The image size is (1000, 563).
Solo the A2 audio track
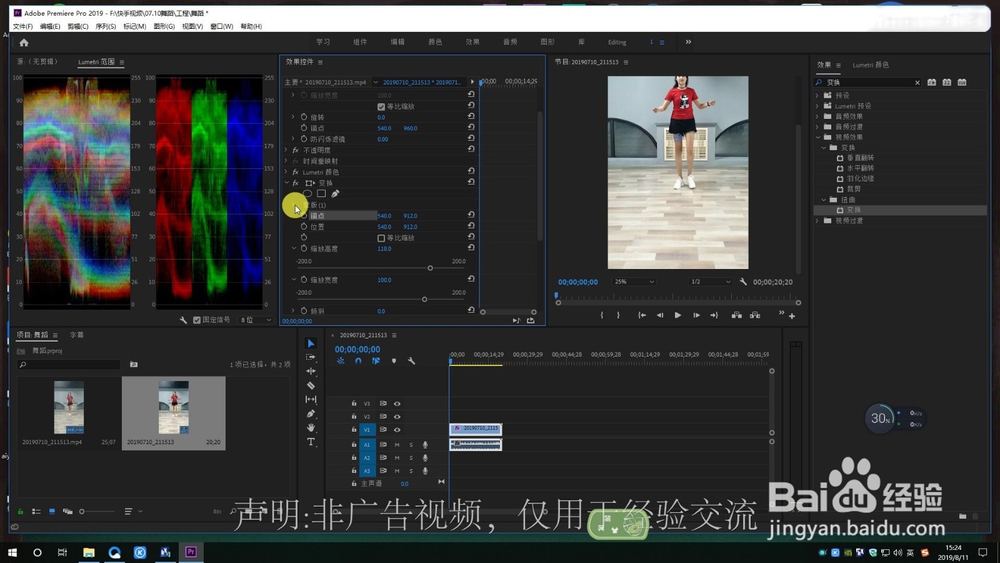pos(411,458)
